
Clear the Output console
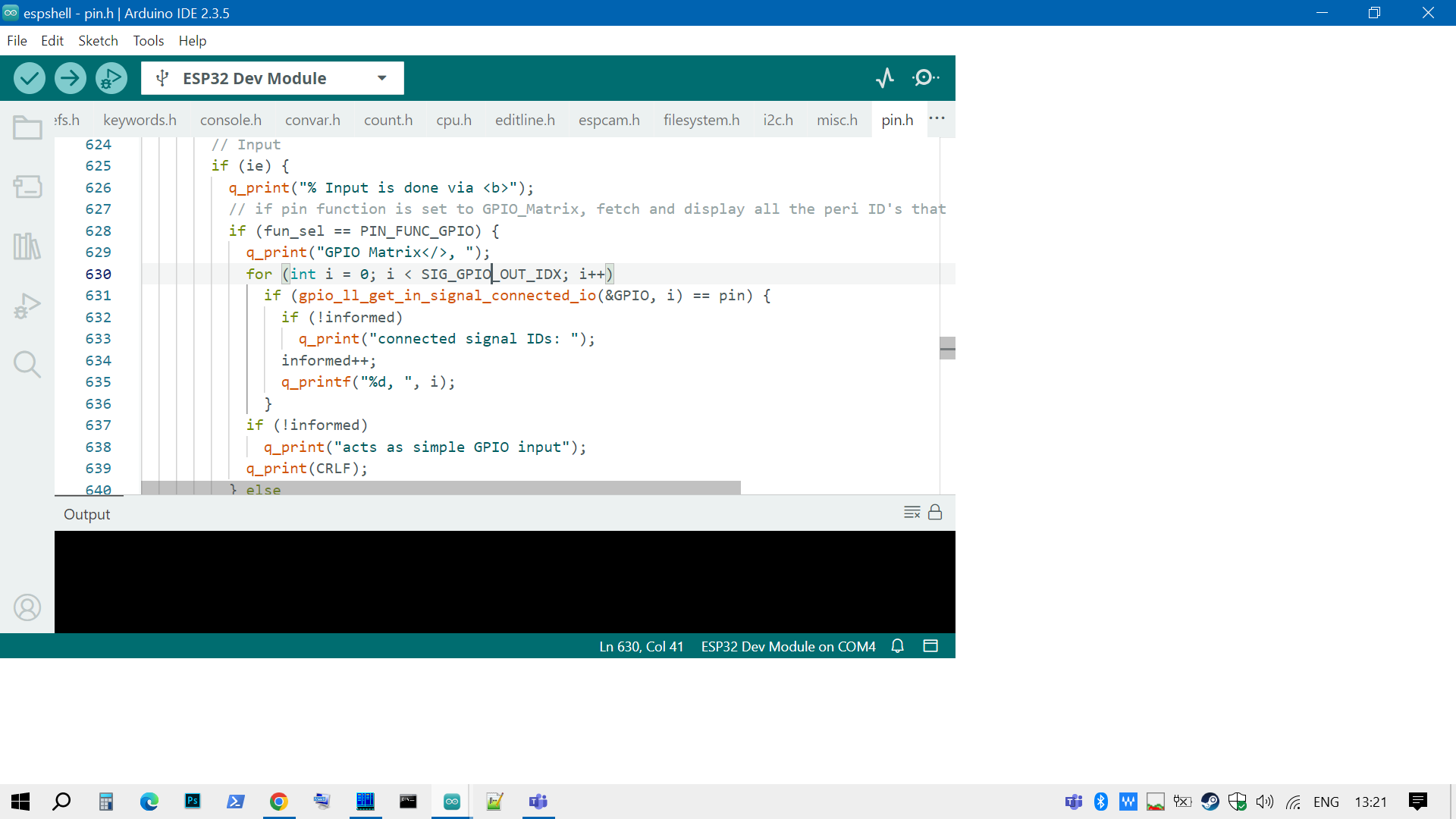(912, 512)
